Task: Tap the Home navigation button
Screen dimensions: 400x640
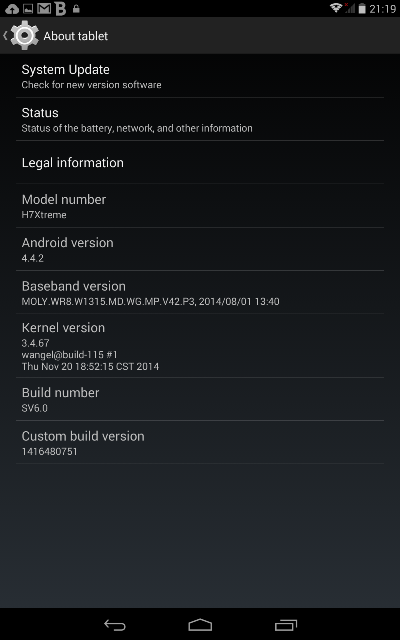Action: coord(200,624)
